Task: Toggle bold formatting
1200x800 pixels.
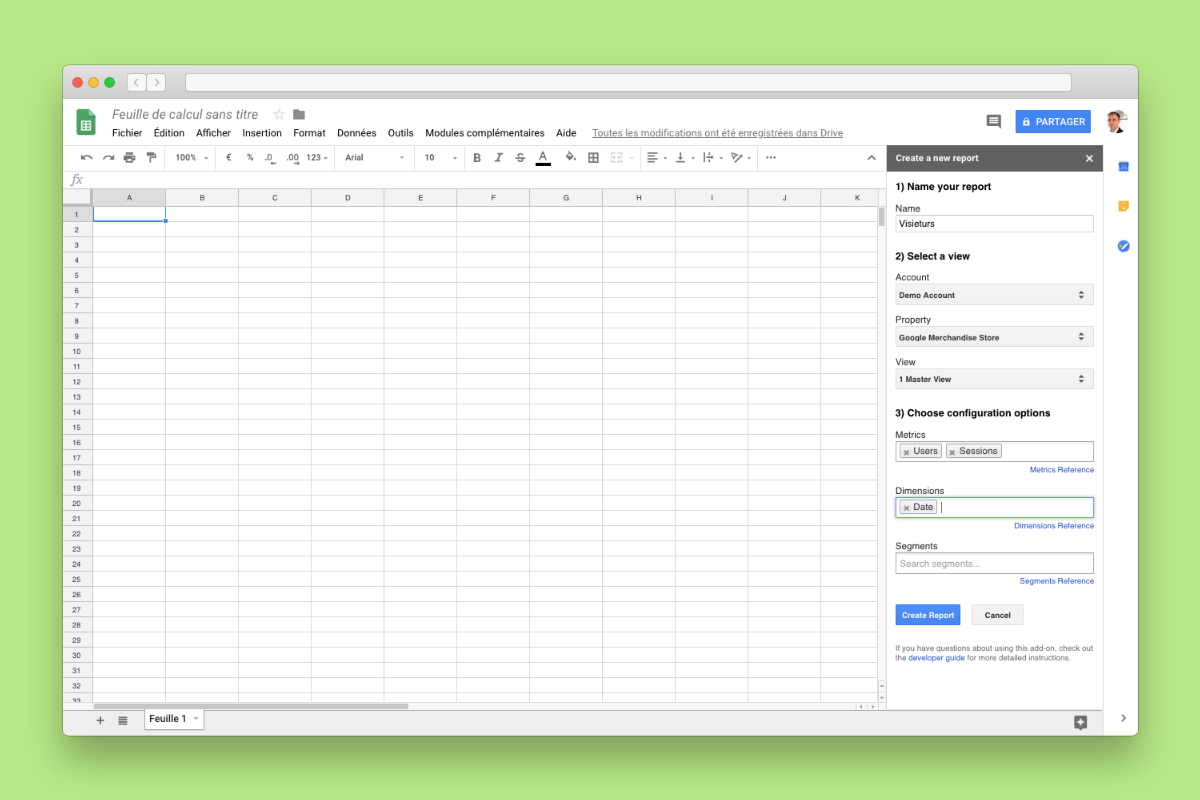Action: coord(477,157)
